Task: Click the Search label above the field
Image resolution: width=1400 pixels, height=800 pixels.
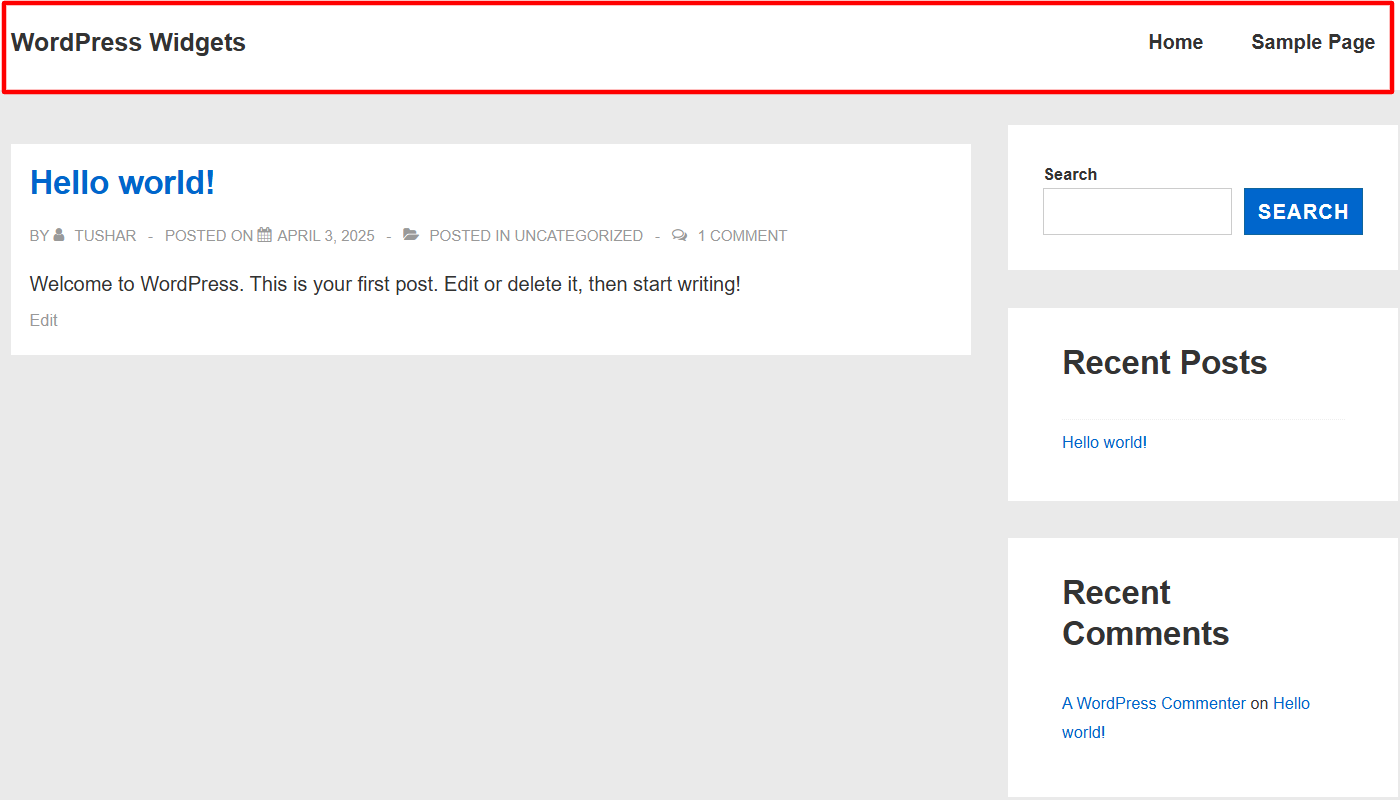Action: 1070,174
